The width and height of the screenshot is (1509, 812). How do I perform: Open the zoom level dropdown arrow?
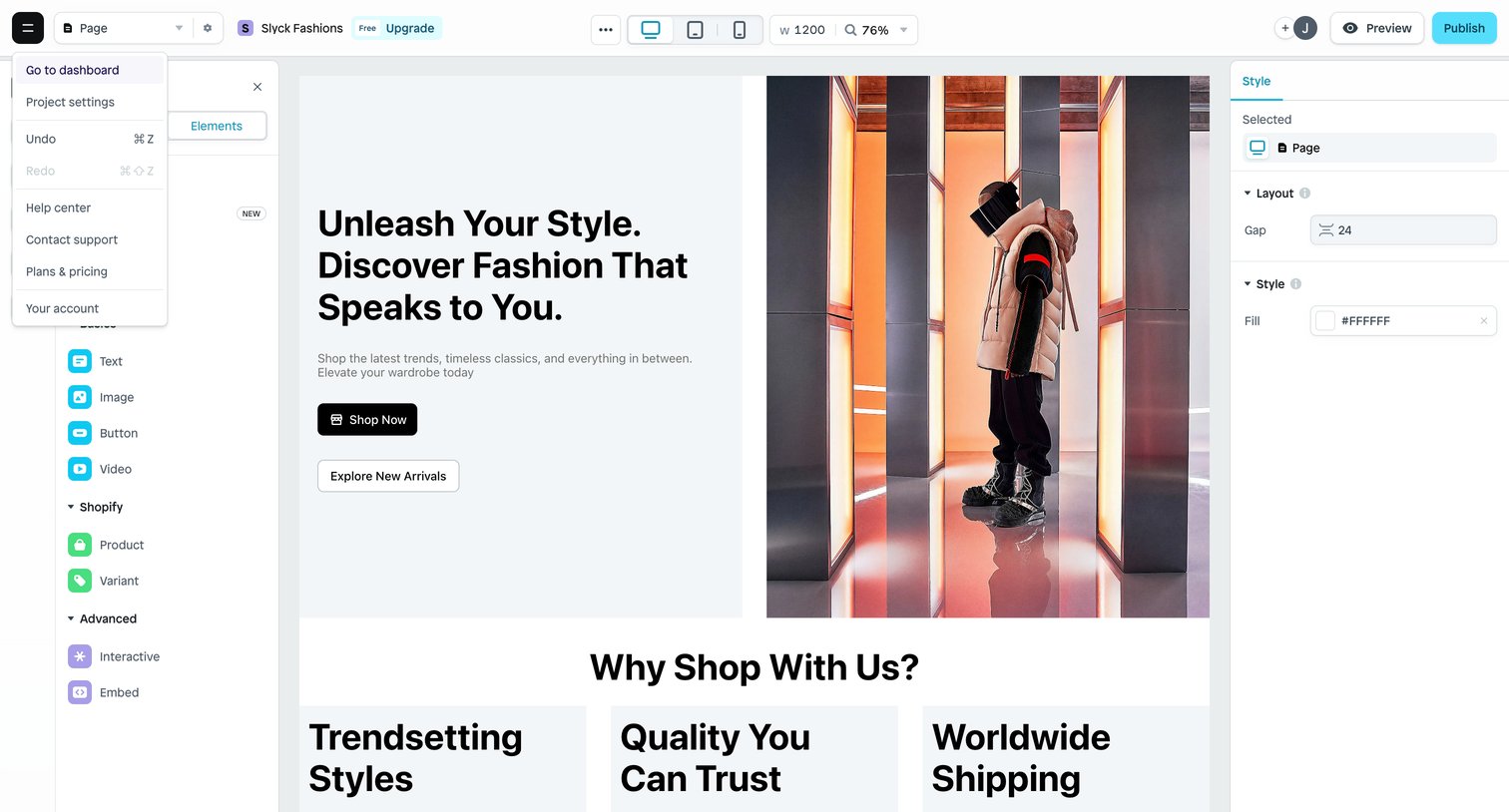904,29
